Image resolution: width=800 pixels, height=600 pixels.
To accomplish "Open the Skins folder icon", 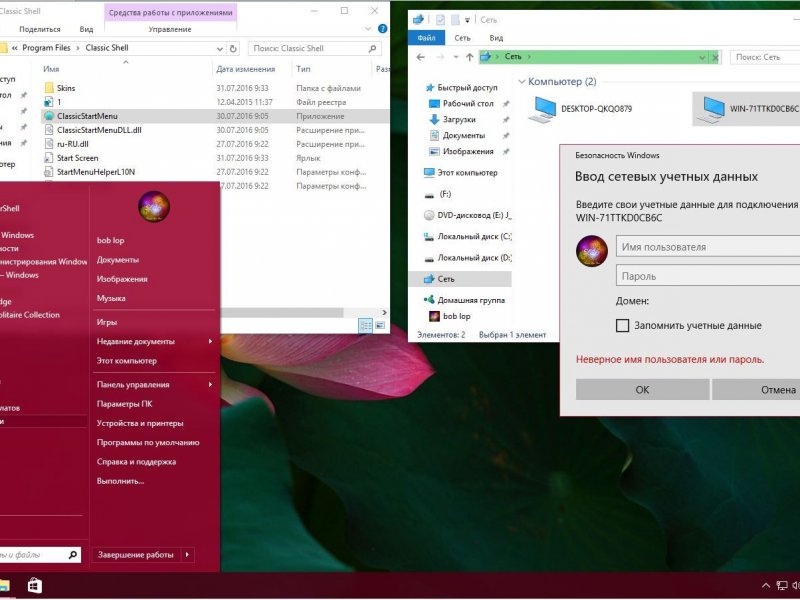I will pyautogui.click(x=49, y=88).
